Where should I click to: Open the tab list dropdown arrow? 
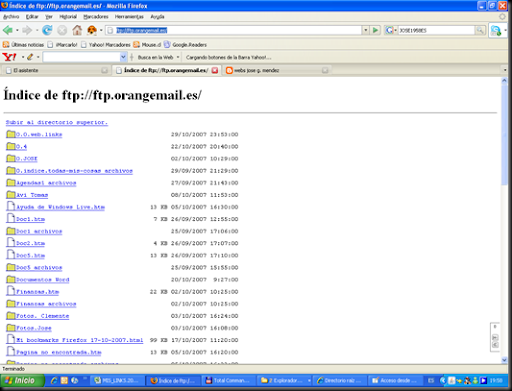pyautogui.click(x=505, y=70)
